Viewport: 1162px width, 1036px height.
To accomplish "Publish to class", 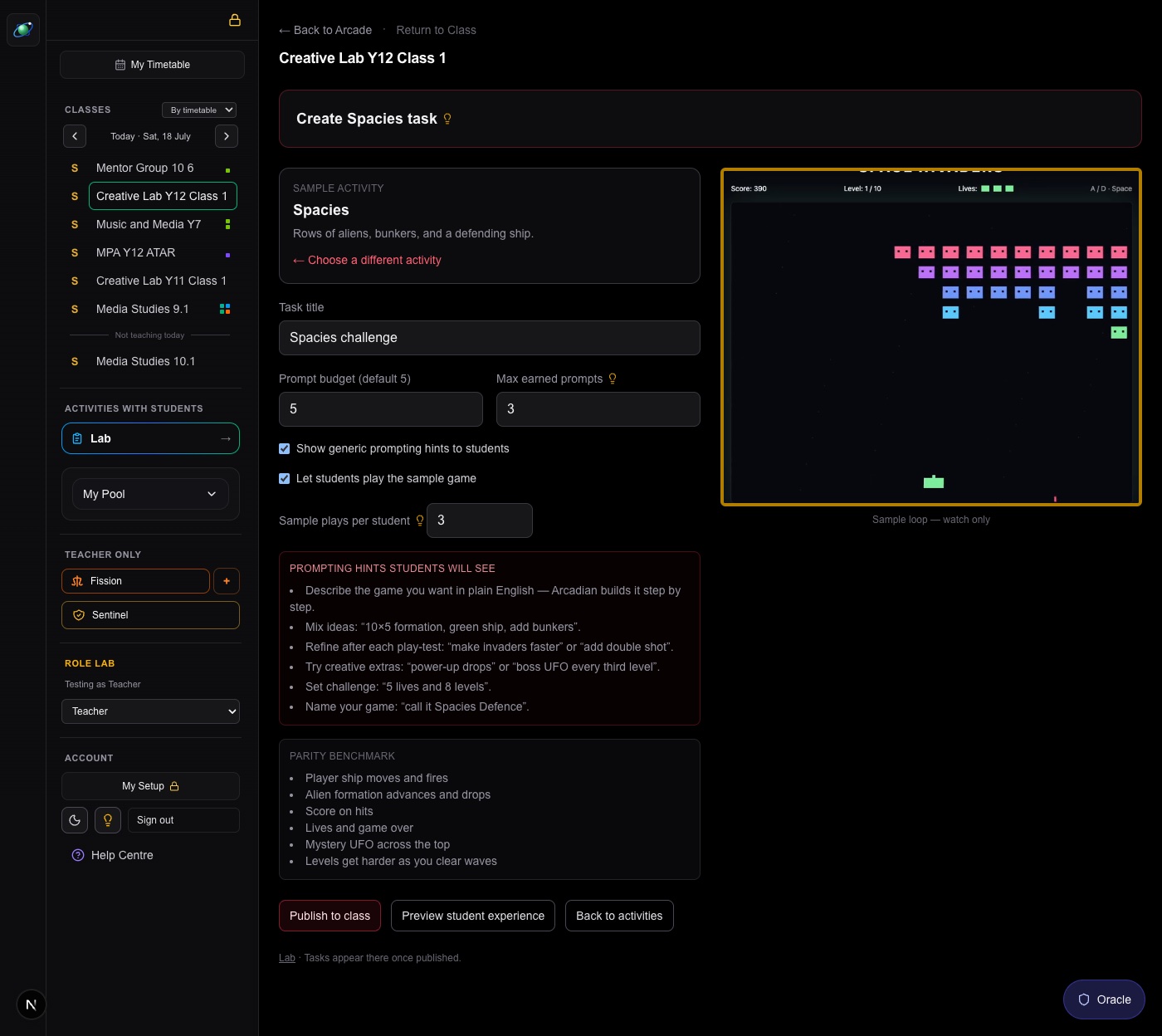I will click(330, 916).
